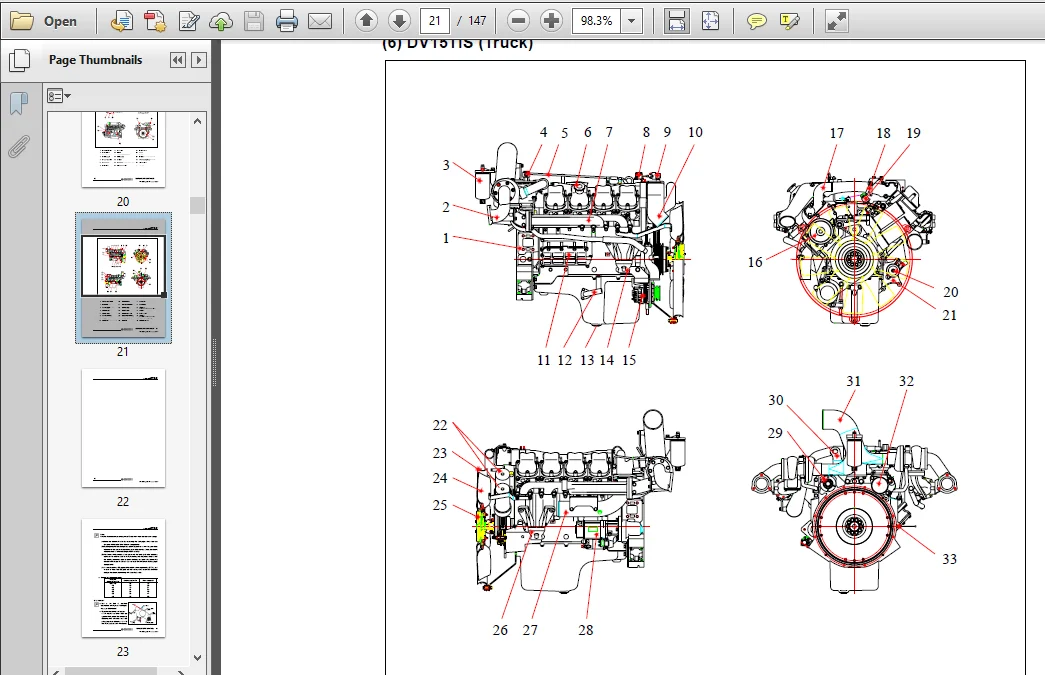Click callout number 17 in diagram
The height and width of the screenshot is (675, 1045).
836,133
